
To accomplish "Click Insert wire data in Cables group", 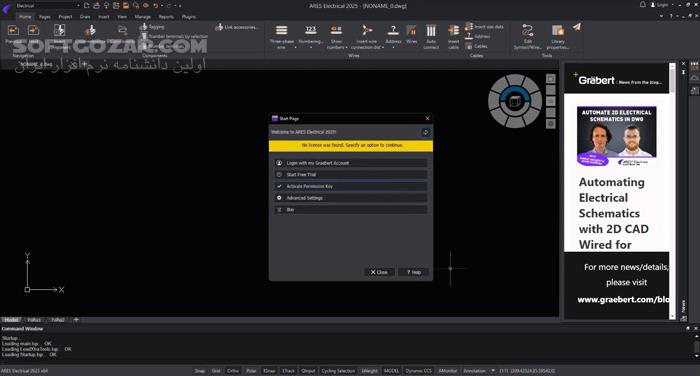I will pyautogui.click(x=484, y=27).
